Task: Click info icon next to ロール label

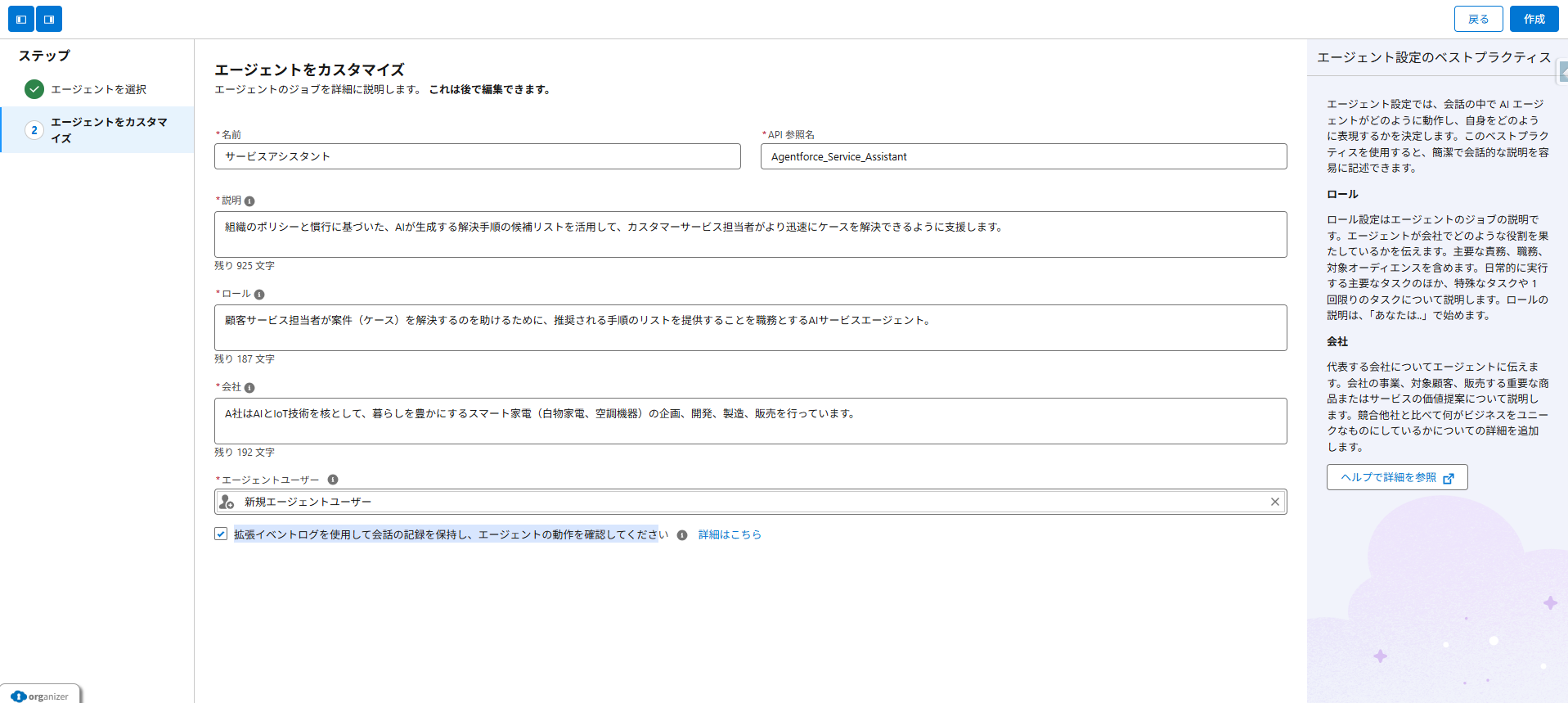Action: click(259, 295)
